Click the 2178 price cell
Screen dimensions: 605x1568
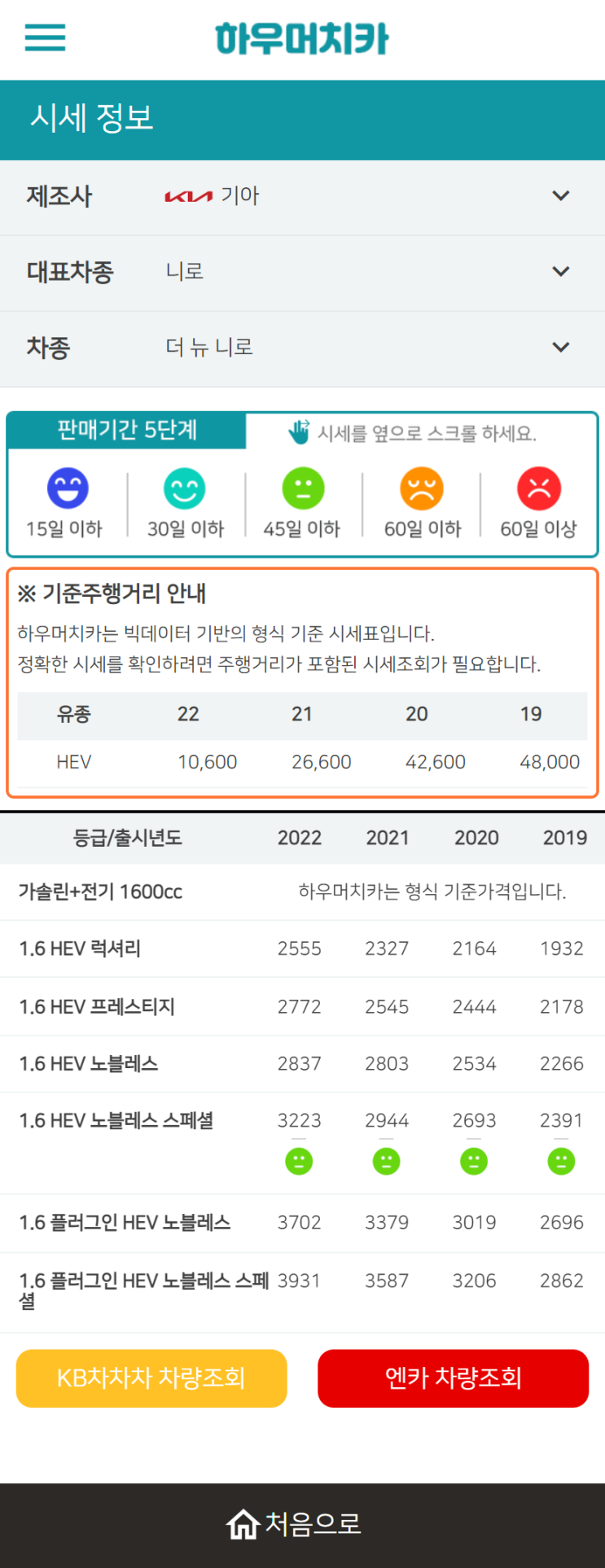click(562, 1007)
